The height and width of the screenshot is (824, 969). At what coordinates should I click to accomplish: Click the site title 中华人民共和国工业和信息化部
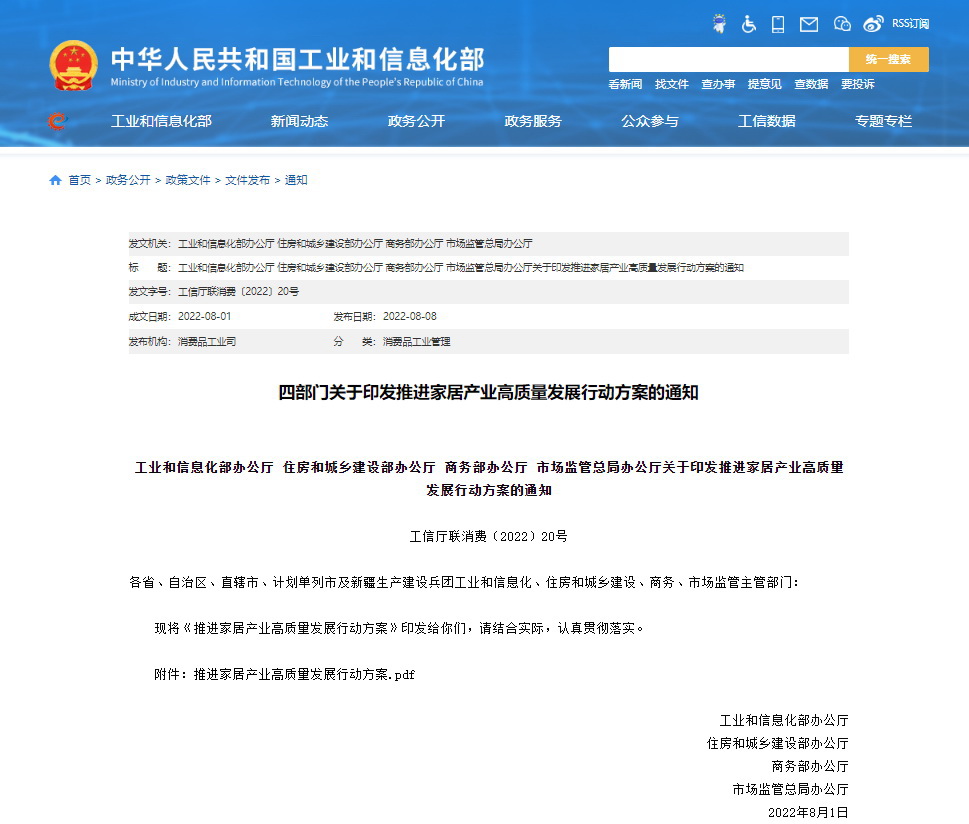(297, 59)
